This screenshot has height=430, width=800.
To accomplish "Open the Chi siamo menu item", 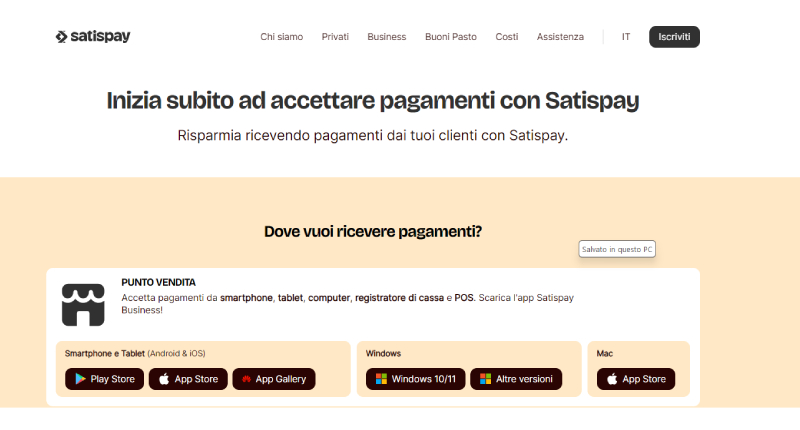I will tap(282, 37).
